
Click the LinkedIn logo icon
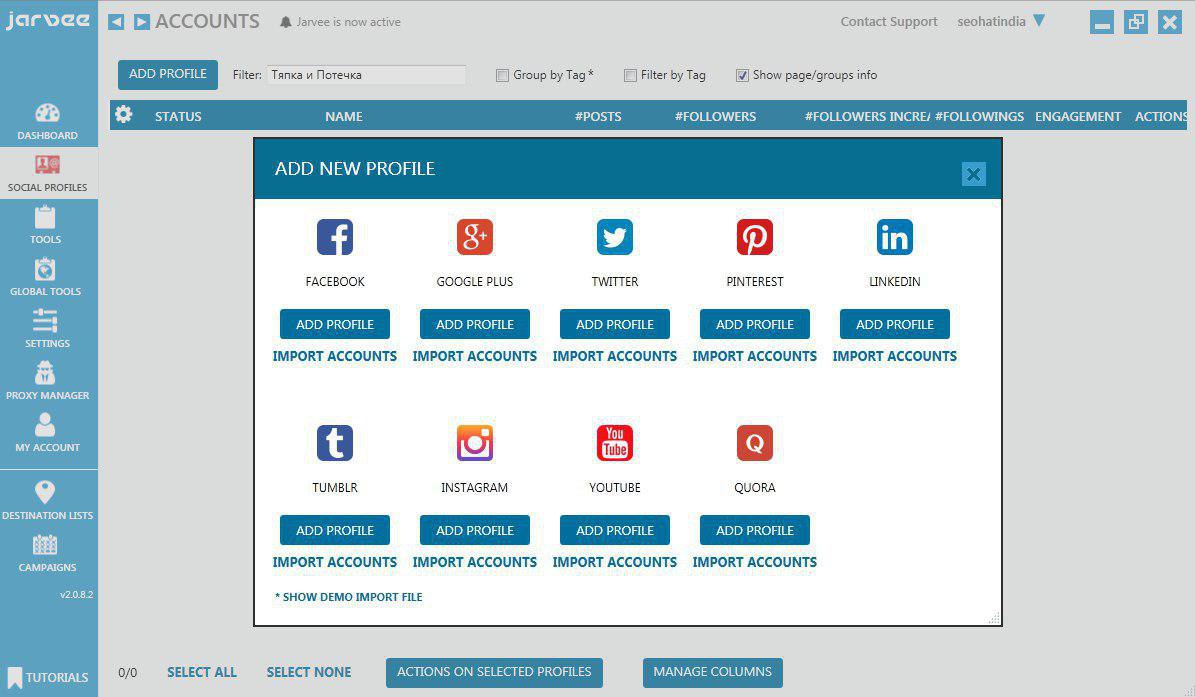pos(895,237)
